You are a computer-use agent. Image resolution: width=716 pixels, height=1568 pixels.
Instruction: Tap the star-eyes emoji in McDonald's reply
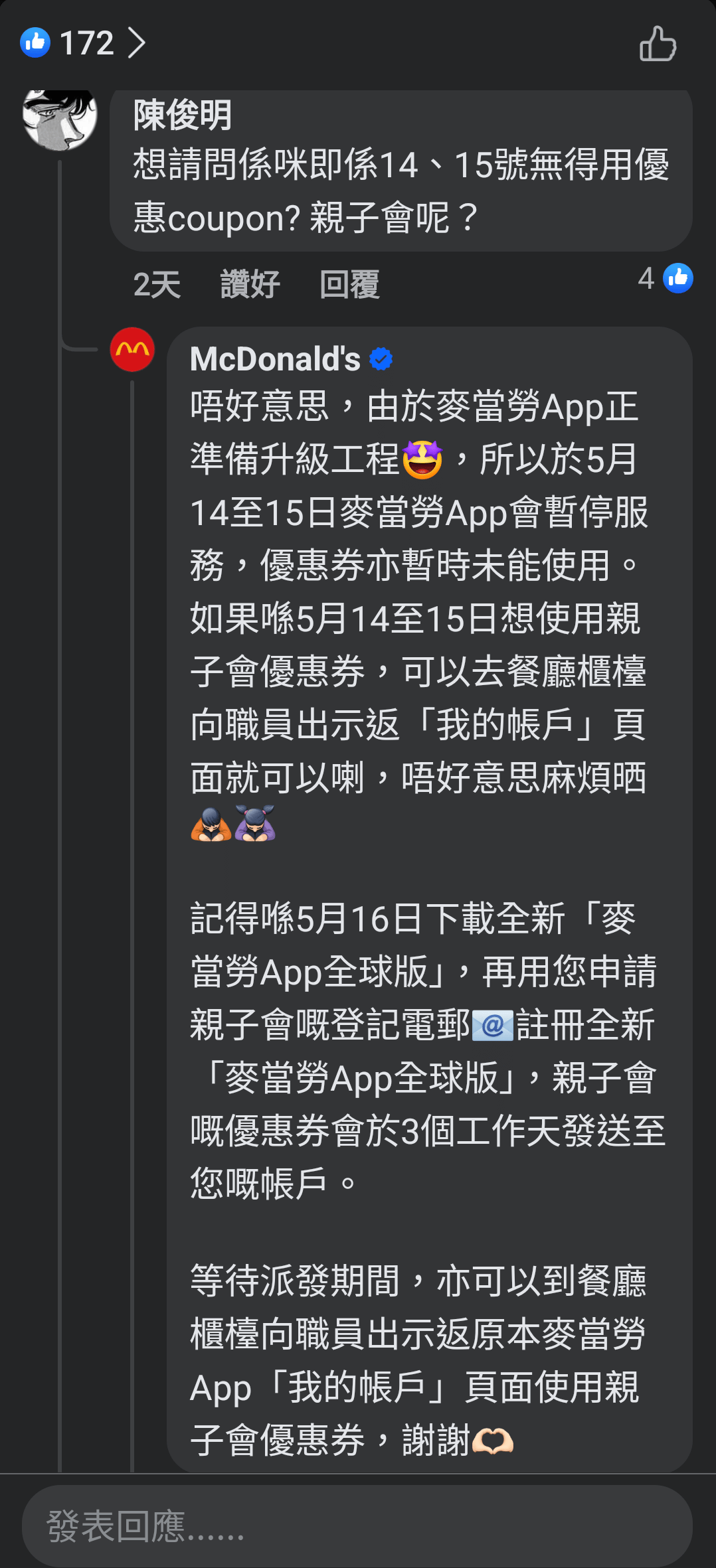(x=422, y=459)
